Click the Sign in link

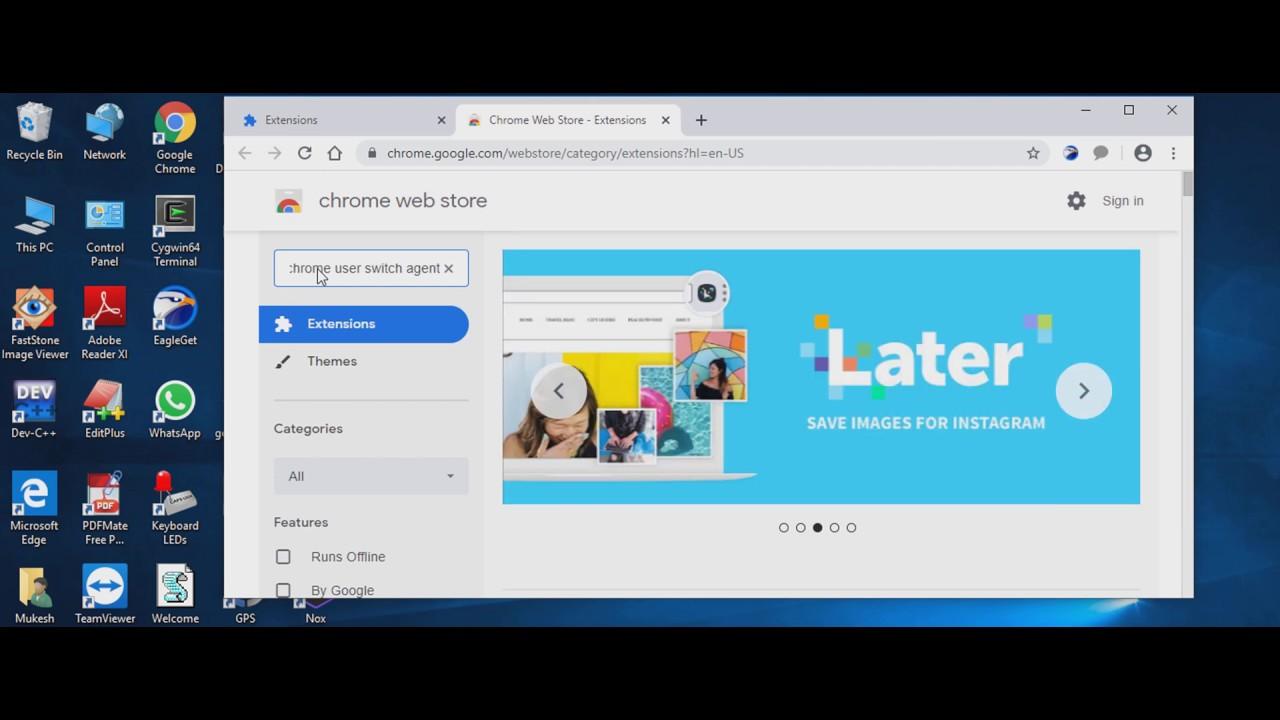point(1123,201)
